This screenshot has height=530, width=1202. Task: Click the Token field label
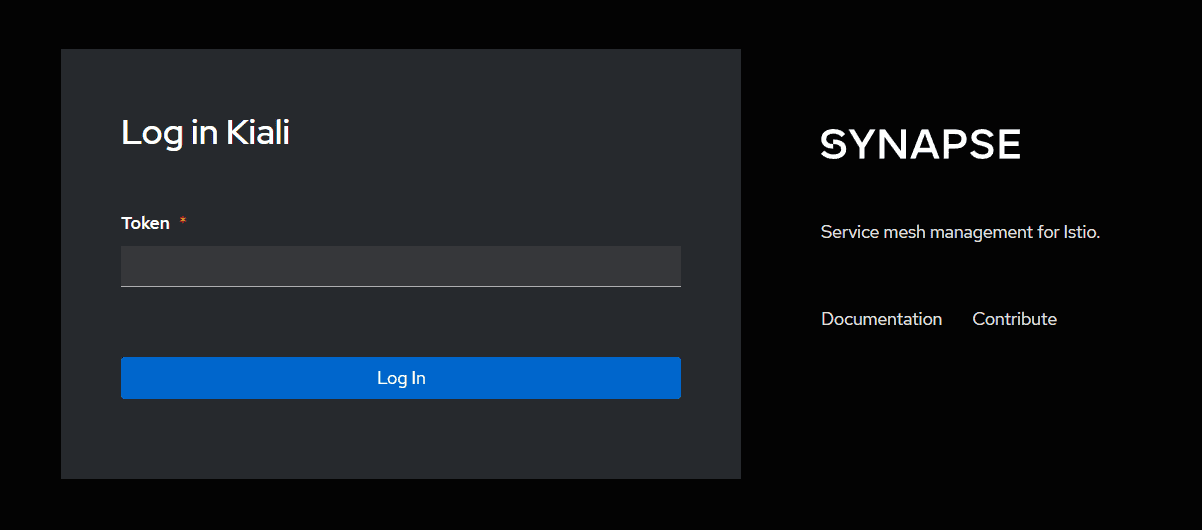(145, 223)
